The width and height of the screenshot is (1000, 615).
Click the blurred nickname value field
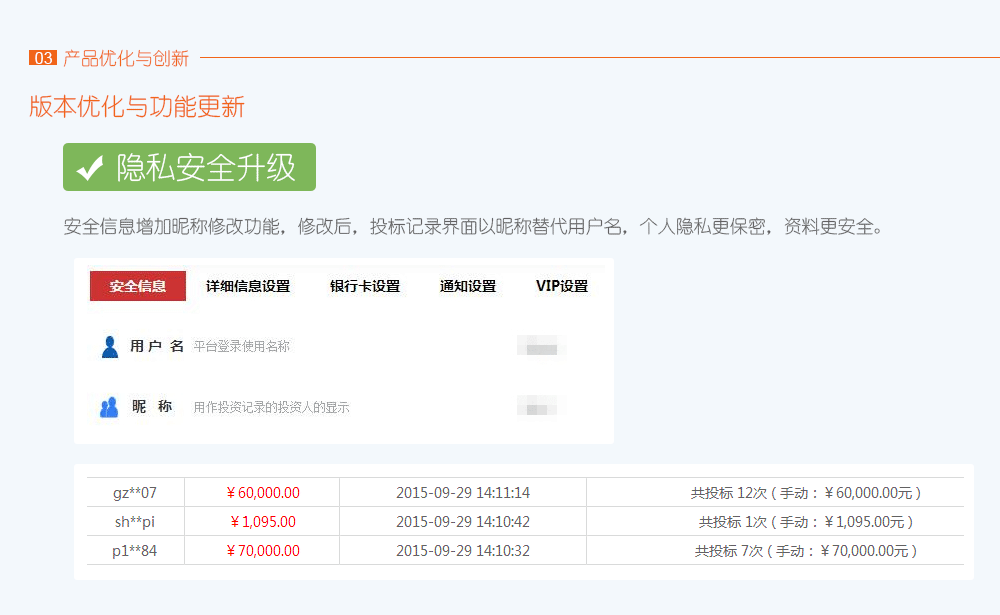point(541,407)
